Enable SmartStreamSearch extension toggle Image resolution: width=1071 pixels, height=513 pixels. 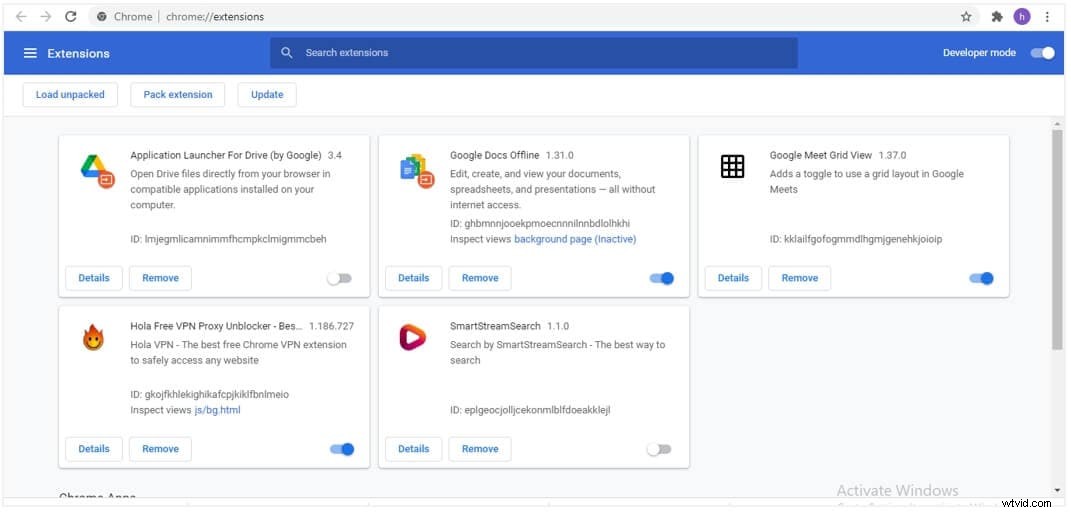(x=658, y=449)
